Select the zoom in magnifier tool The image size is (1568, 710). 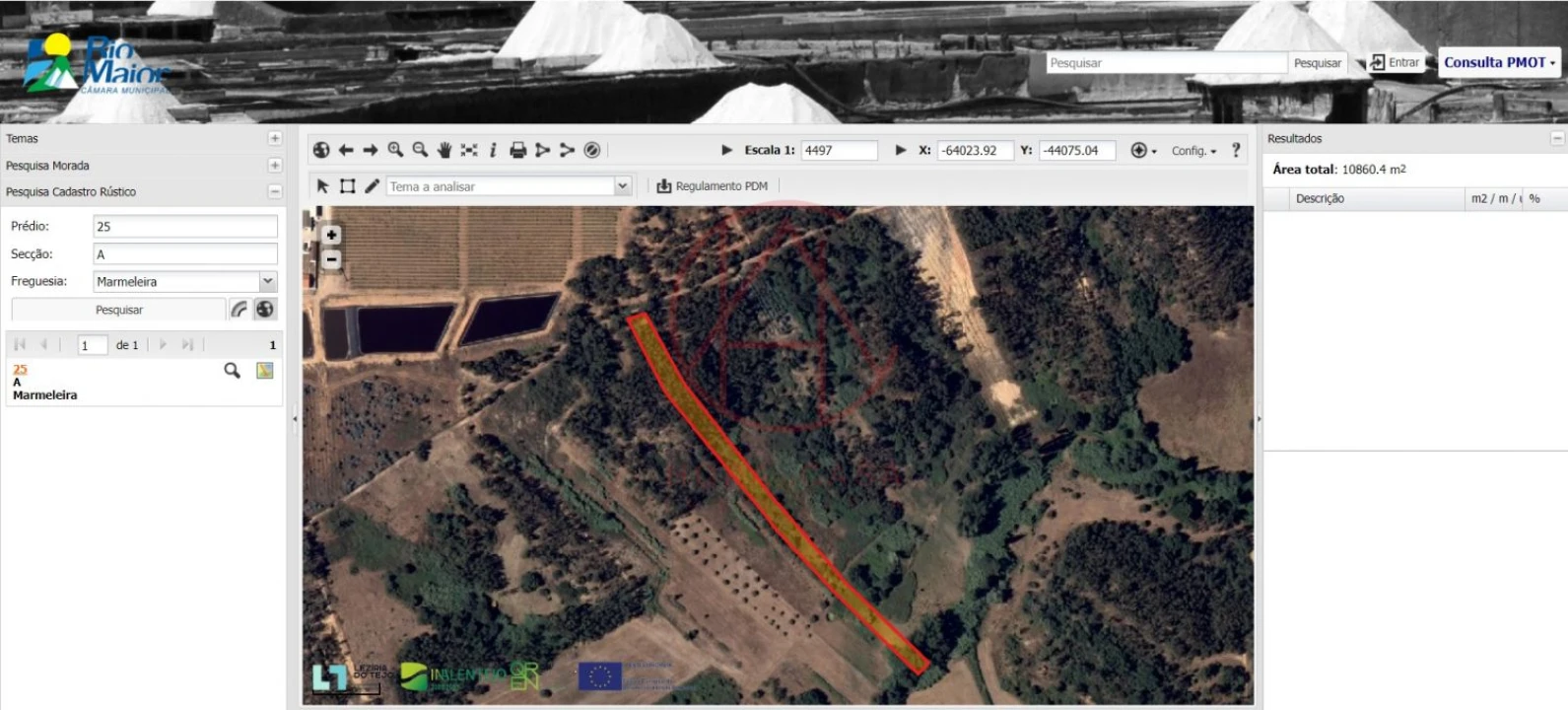coord(395,150)
